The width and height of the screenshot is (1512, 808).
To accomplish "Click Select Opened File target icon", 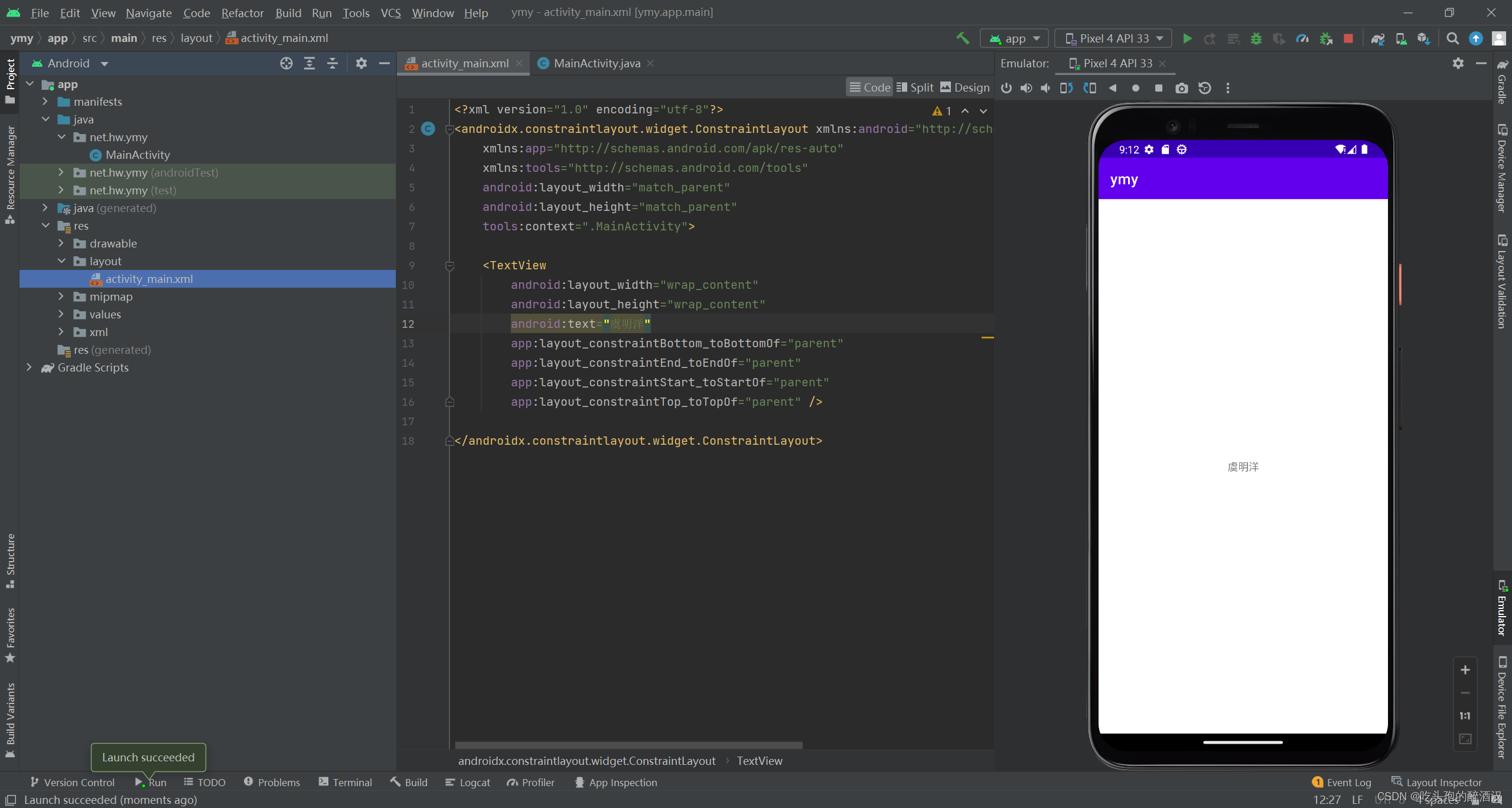I will [286, 63].
